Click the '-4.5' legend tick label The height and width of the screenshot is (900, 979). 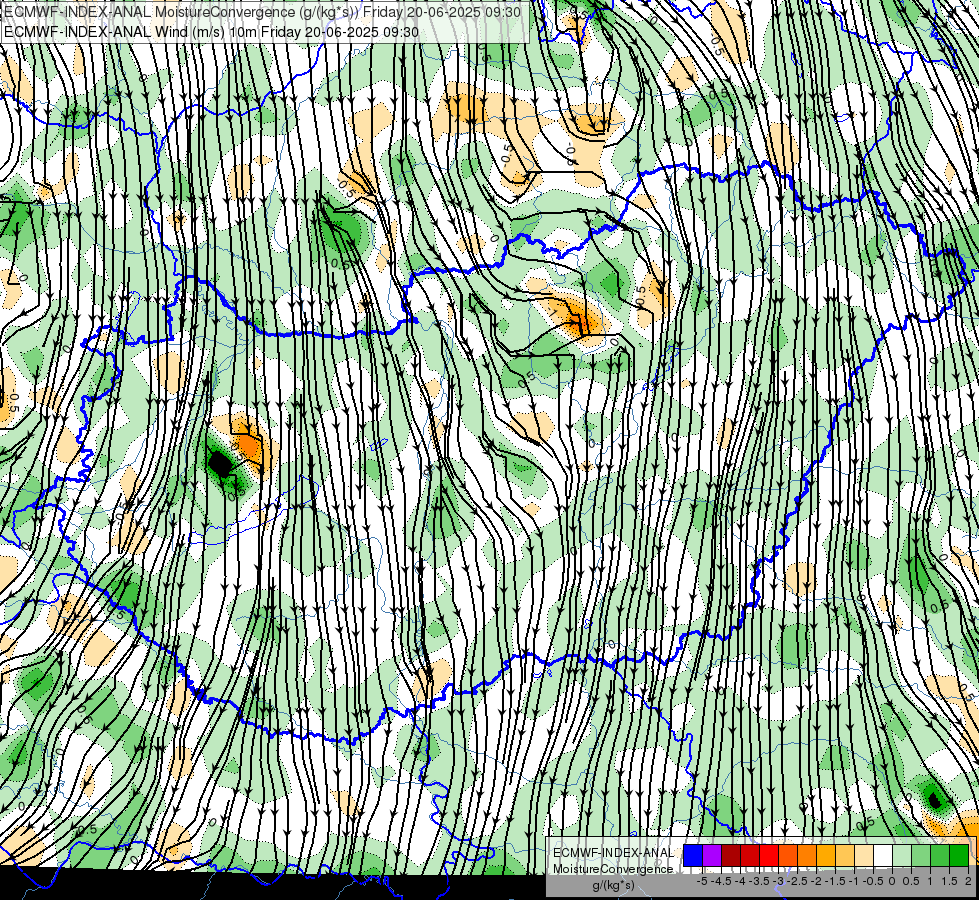coord(722,881)
